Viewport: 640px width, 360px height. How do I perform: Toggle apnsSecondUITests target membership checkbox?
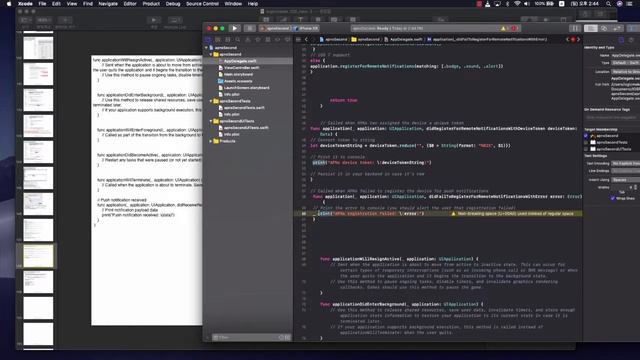point(586,149)
